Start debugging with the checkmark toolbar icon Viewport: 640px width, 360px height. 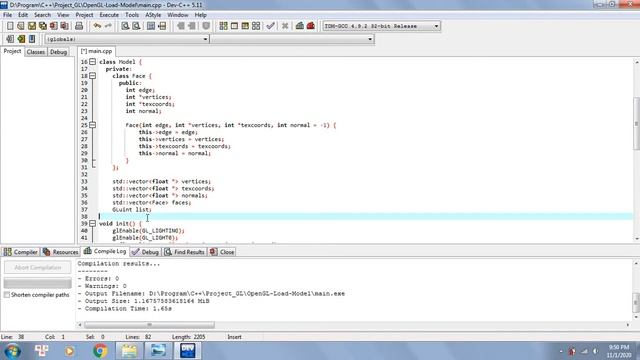coord(270,26)
